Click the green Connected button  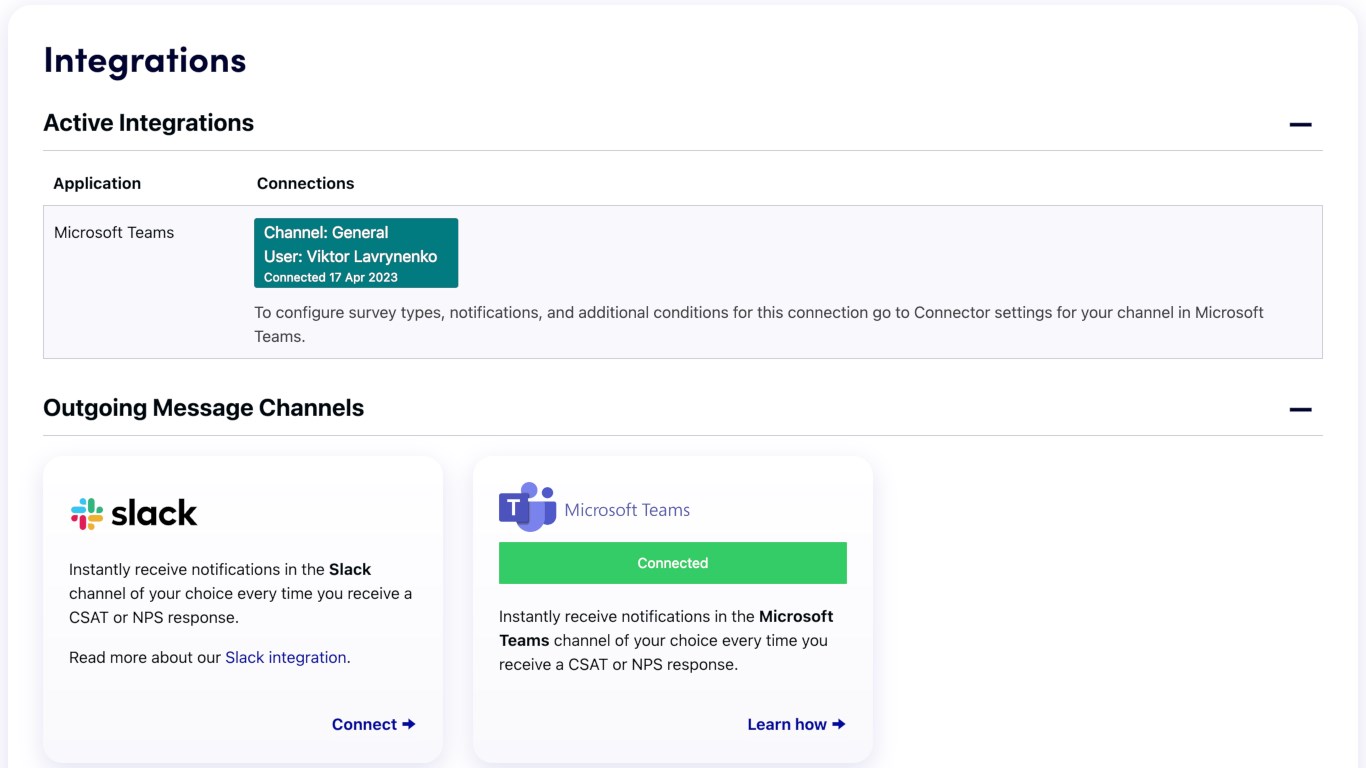tap(672, 563)
